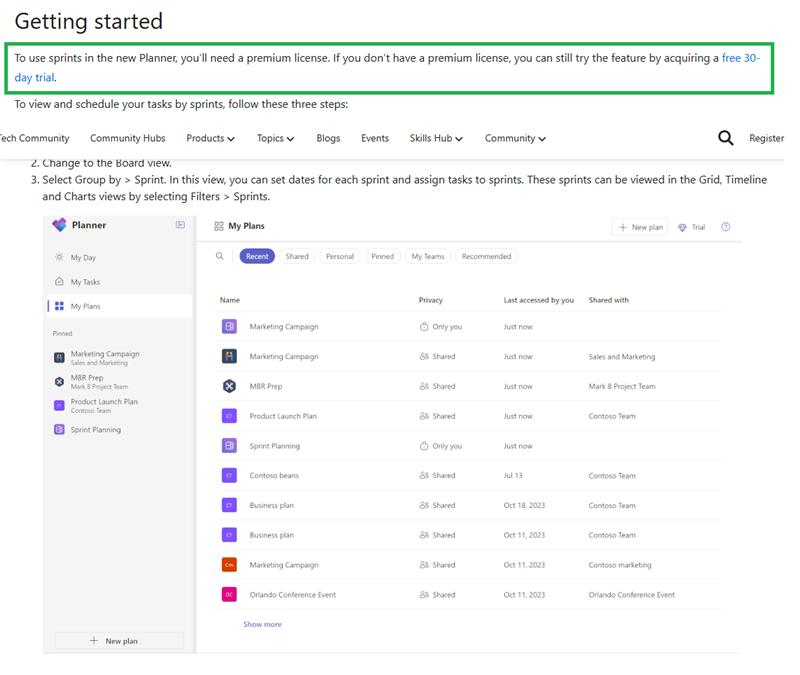Click the search icon beside Recent filter
This screenshot has height=675, width=800.
[x=219, y=256]
